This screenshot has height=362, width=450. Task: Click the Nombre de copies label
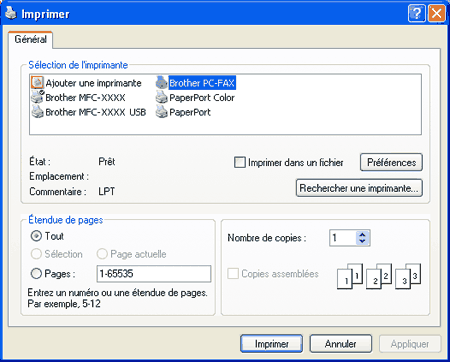pyautogui.click(x=267, y=238)
